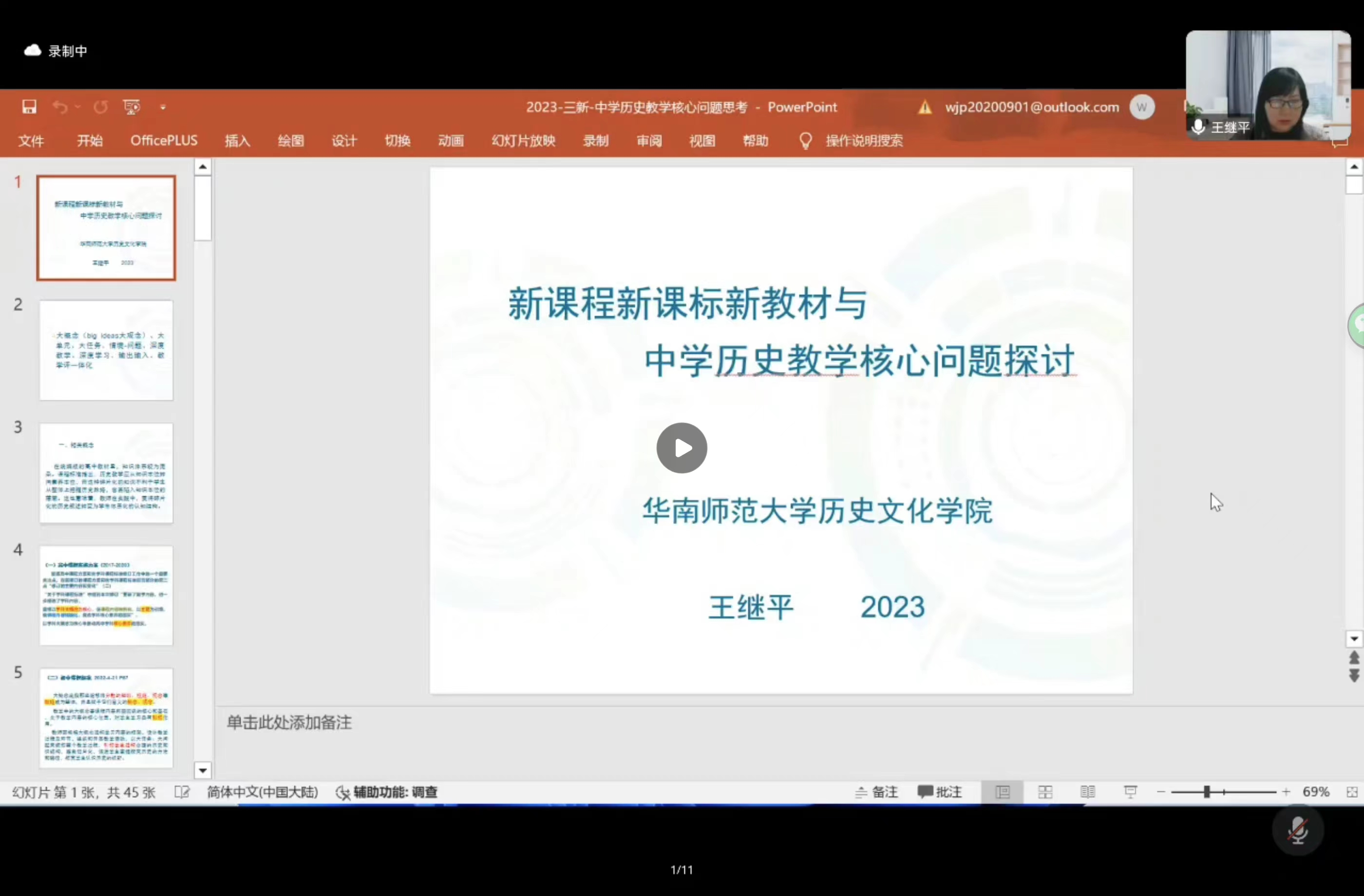
Task: Click 辅助功能: 调查 accessibility button
Action: click(x=387, y=792)
